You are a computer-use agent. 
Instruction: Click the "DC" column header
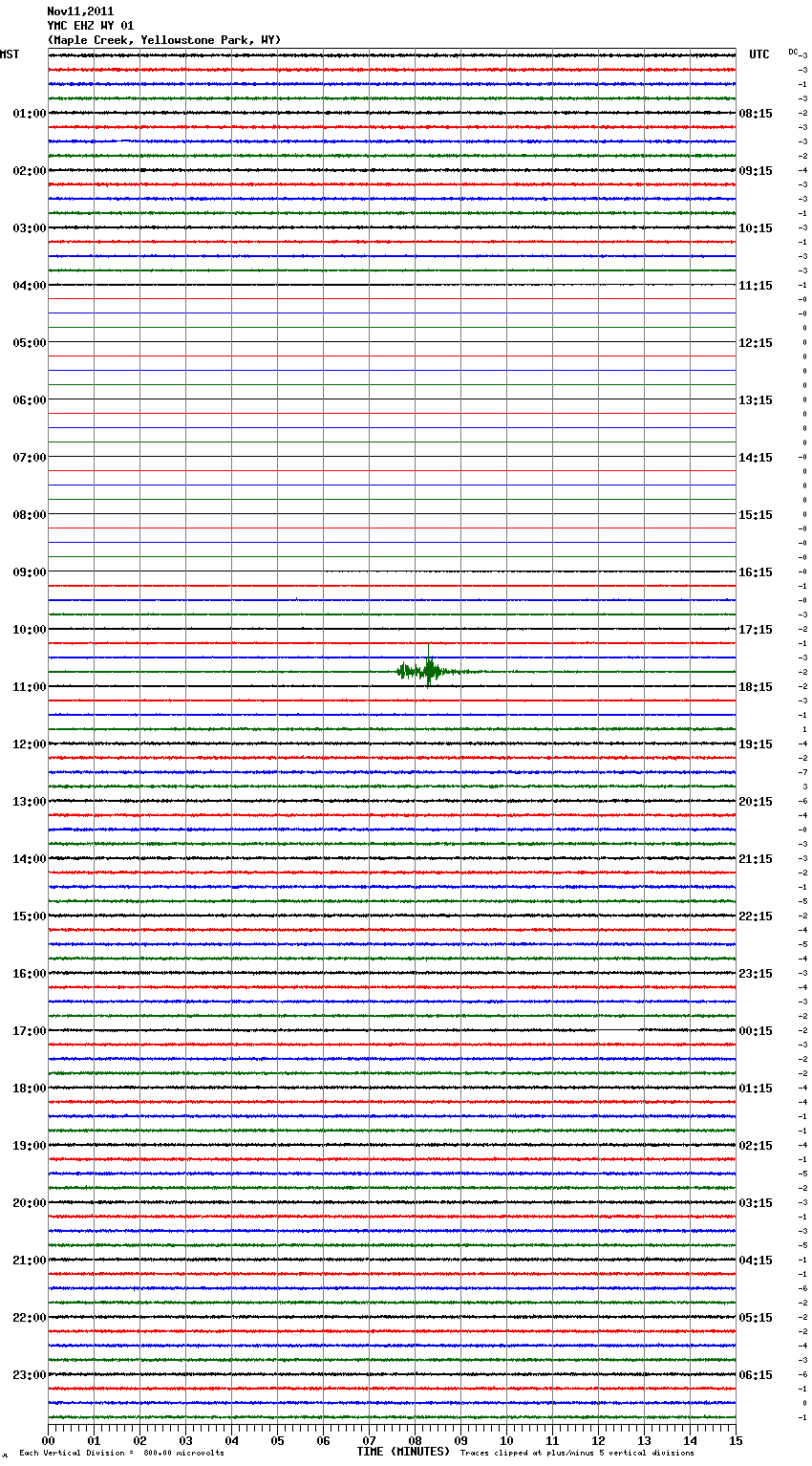point(793,52)
